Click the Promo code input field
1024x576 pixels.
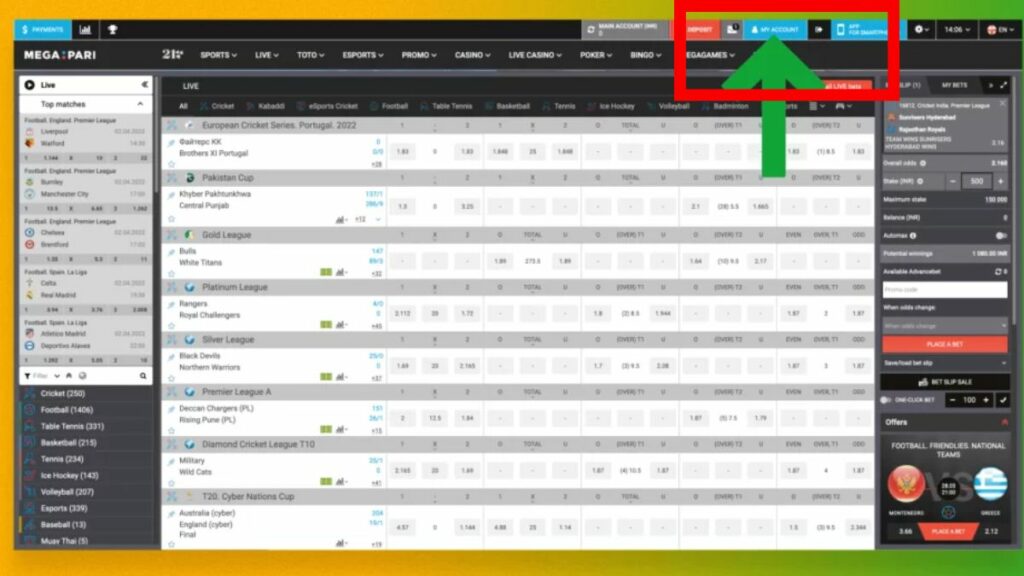944,289
